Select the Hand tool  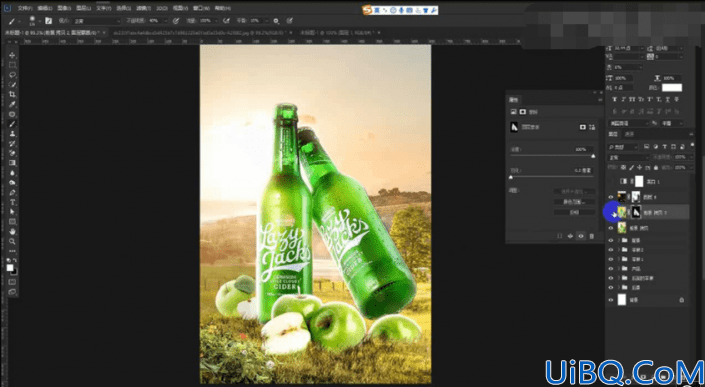(x=13, y=231)
